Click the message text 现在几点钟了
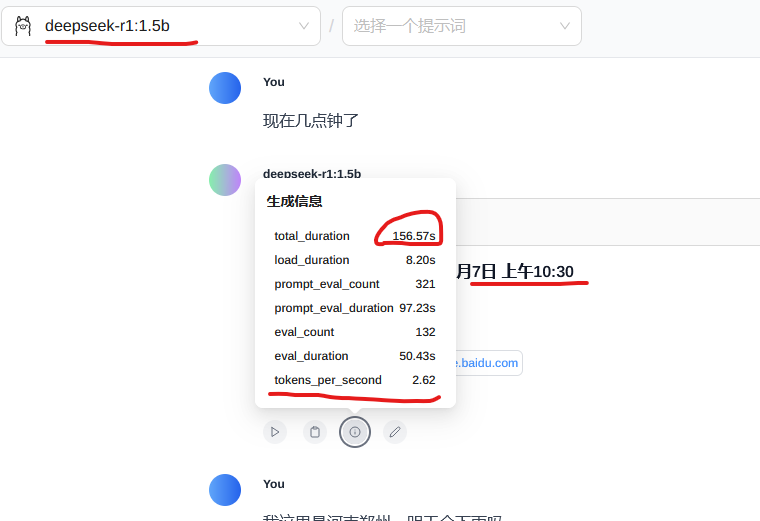Image resolution: width=760 pixels, height=521 pixels. pos(311,121)
